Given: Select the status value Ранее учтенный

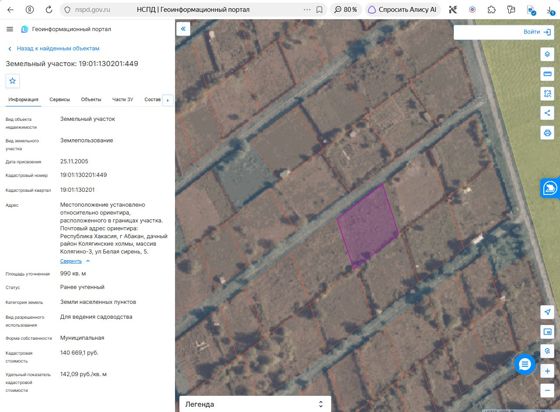Looking at the screenshot, I should click(82, 287).
